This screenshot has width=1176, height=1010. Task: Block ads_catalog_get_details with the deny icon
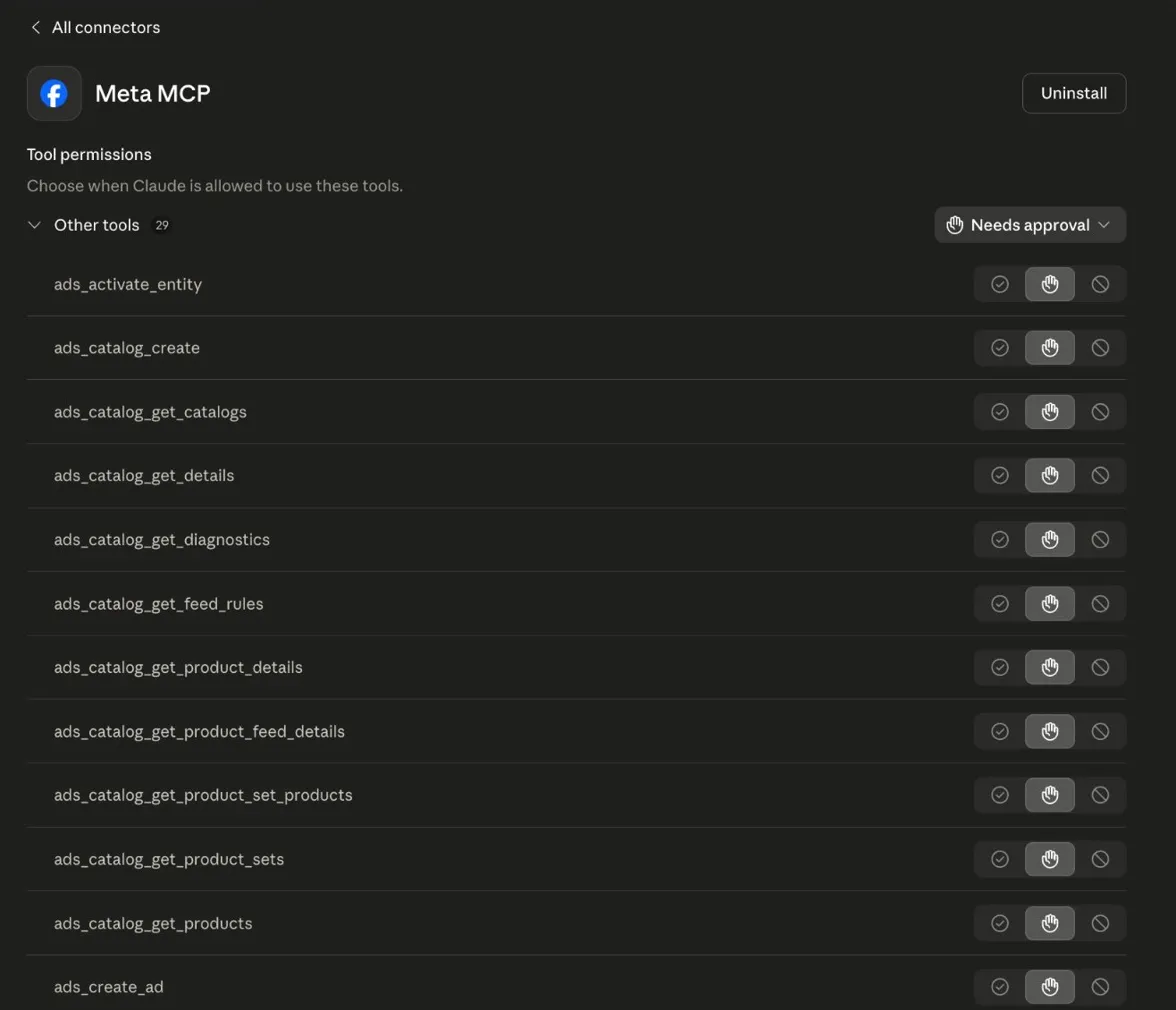(1100, 476)
